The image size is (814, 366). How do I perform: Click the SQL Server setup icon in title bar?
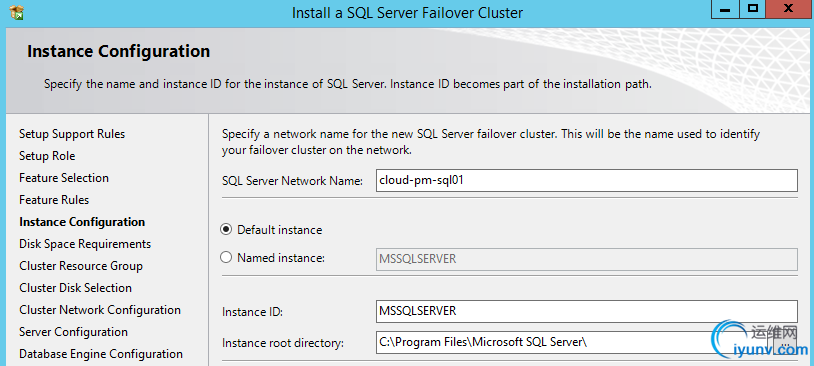(x=17, y=11)
